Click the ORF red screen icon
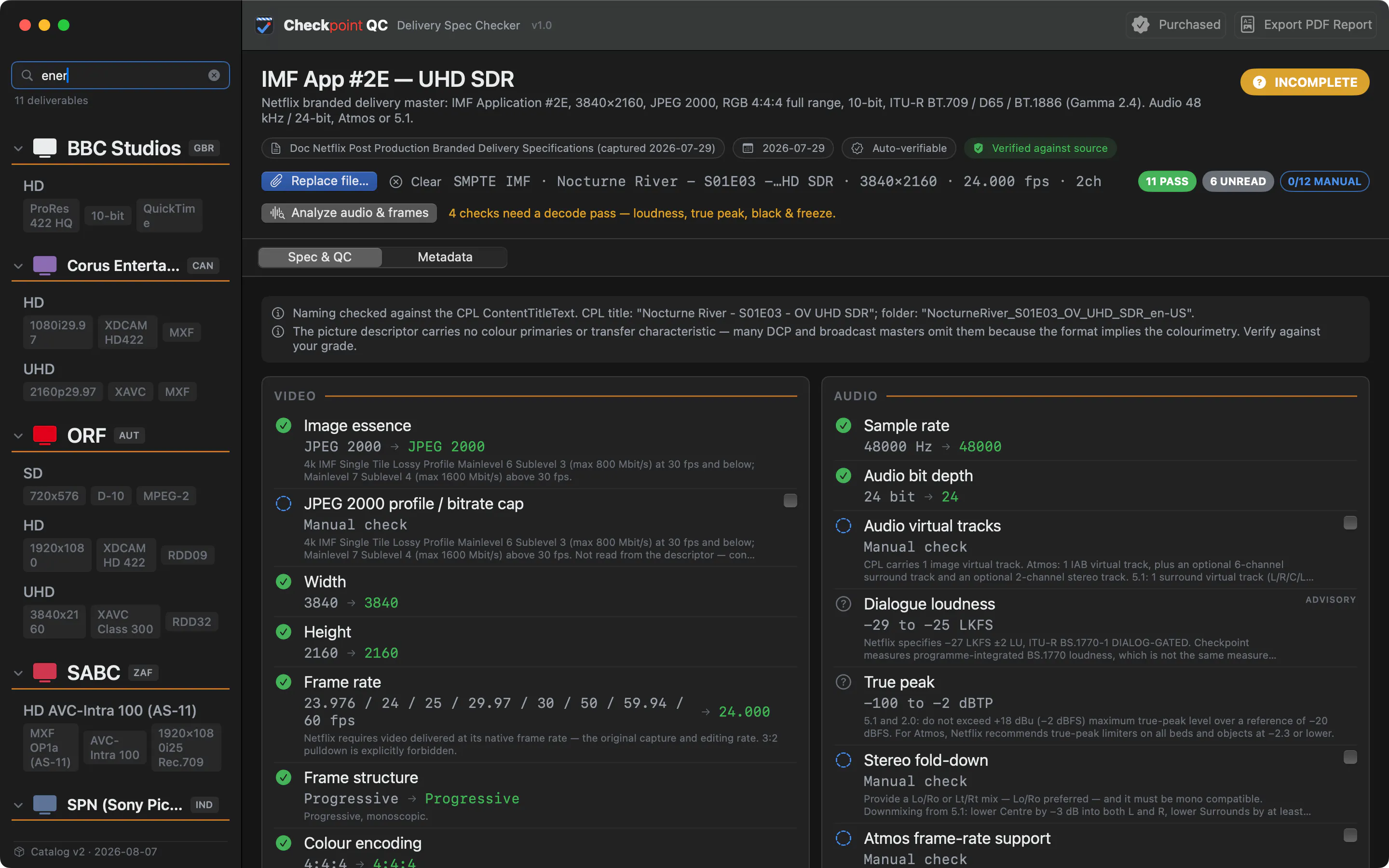 [x=45, y=435]
